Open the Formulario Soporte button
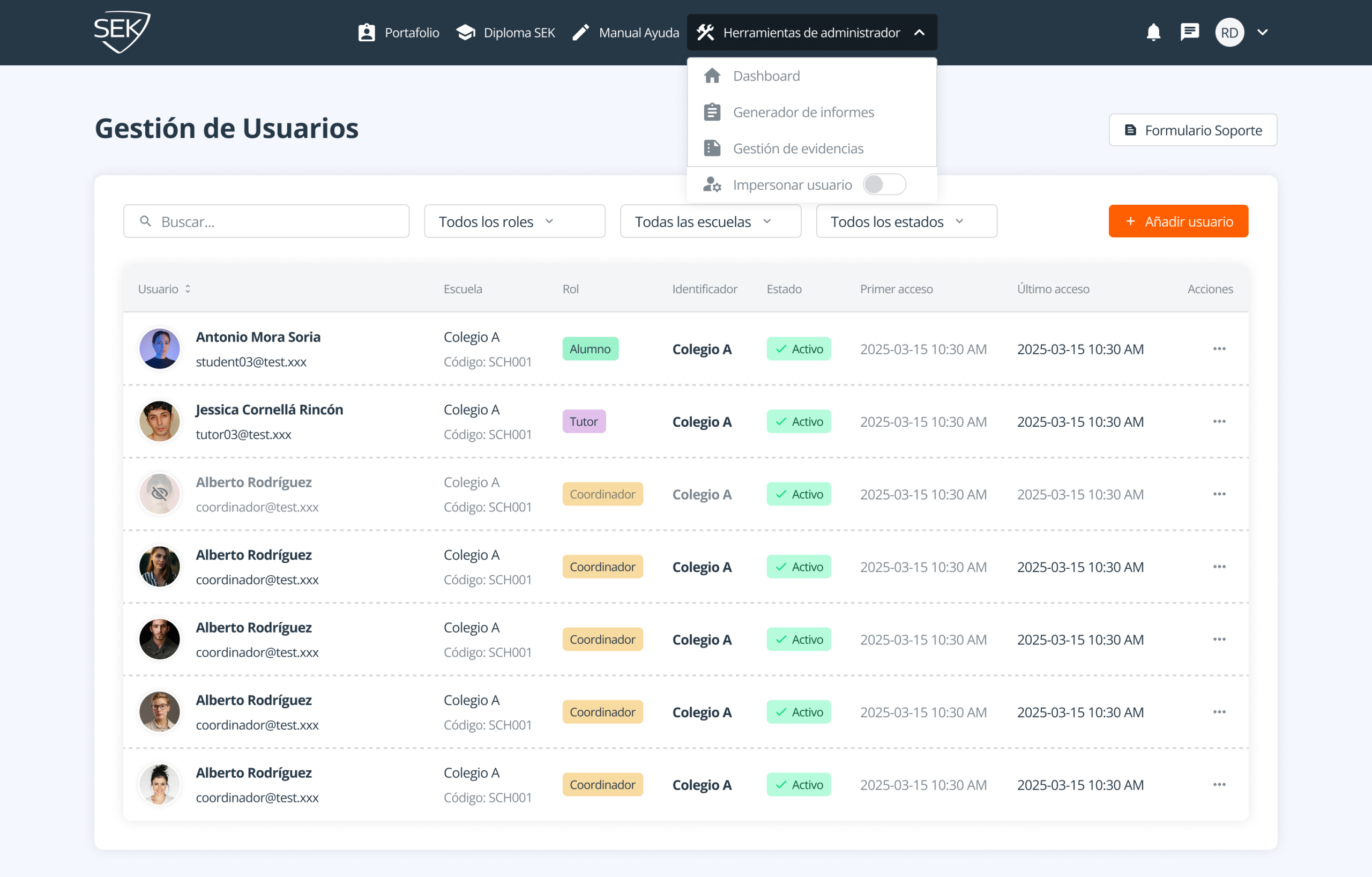This screenshot has height=877, width=1372. click(1192, 130)
